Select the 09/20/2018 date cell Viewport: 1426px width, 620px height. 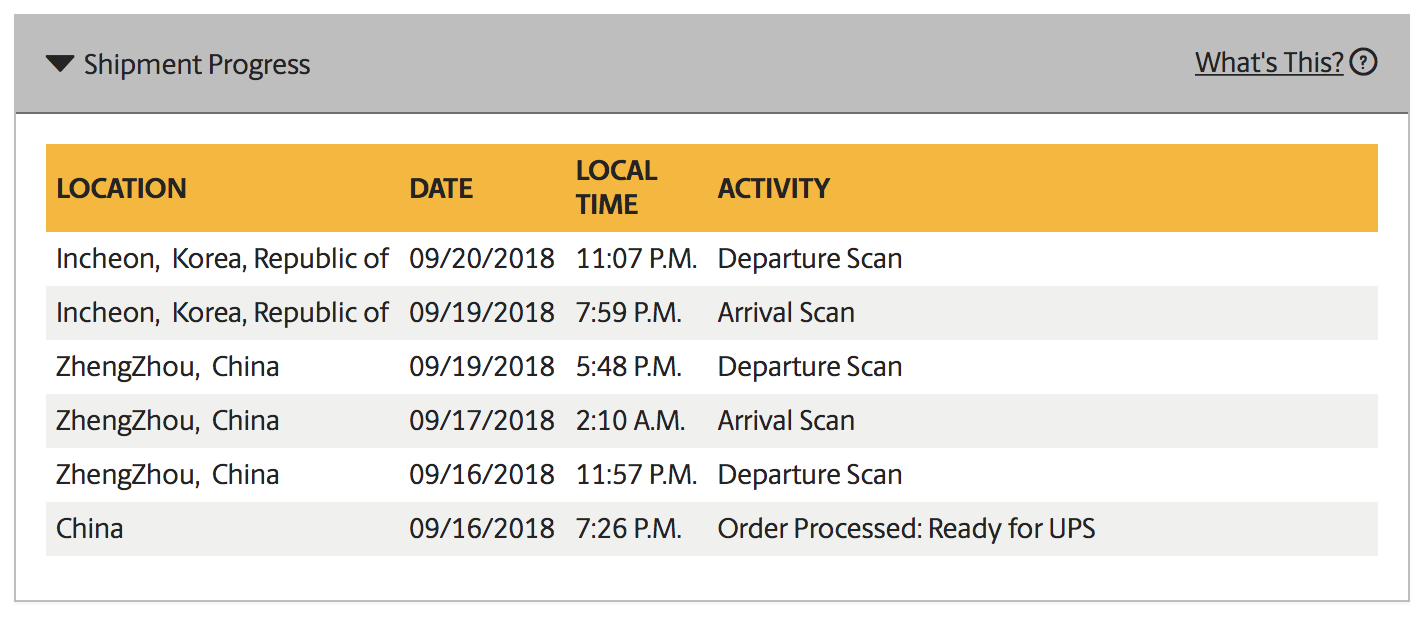(482, 259)
